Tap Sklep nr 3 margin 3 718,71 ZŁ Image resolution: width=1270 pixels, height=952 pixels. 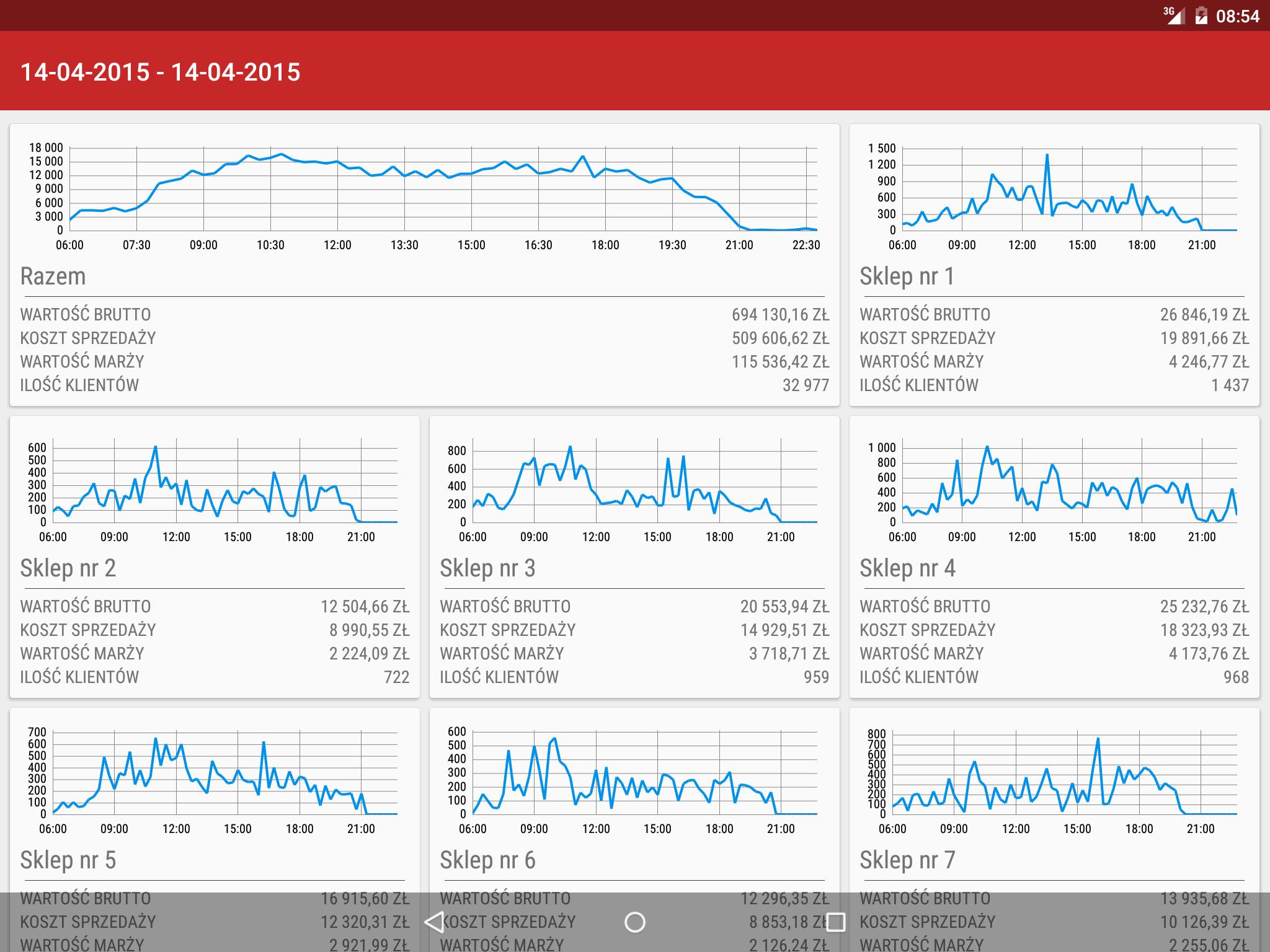pyautogui.click(x=789, y=653)
